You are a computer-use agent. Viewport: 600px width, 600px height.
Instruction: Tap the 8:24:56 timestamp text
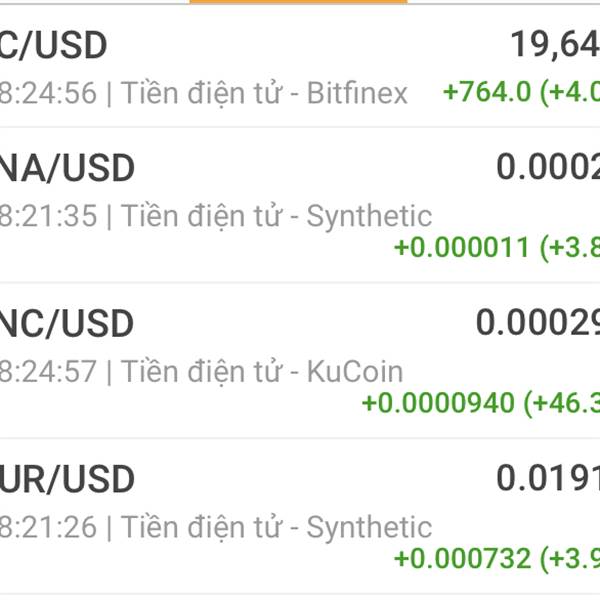click(x=48, y=93)
